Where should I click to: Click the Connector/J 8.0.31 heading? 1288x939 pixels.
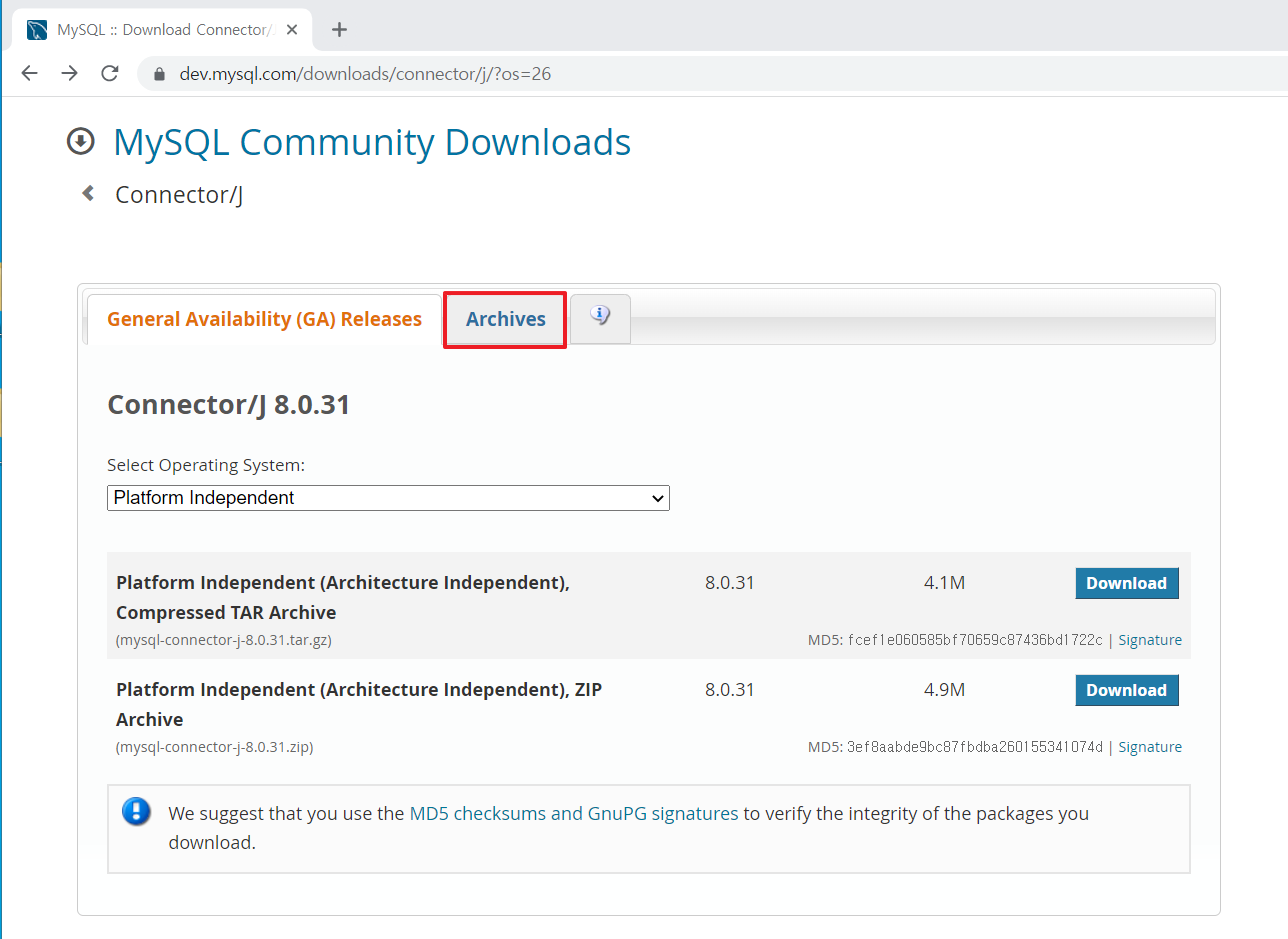tap(228, 404)
